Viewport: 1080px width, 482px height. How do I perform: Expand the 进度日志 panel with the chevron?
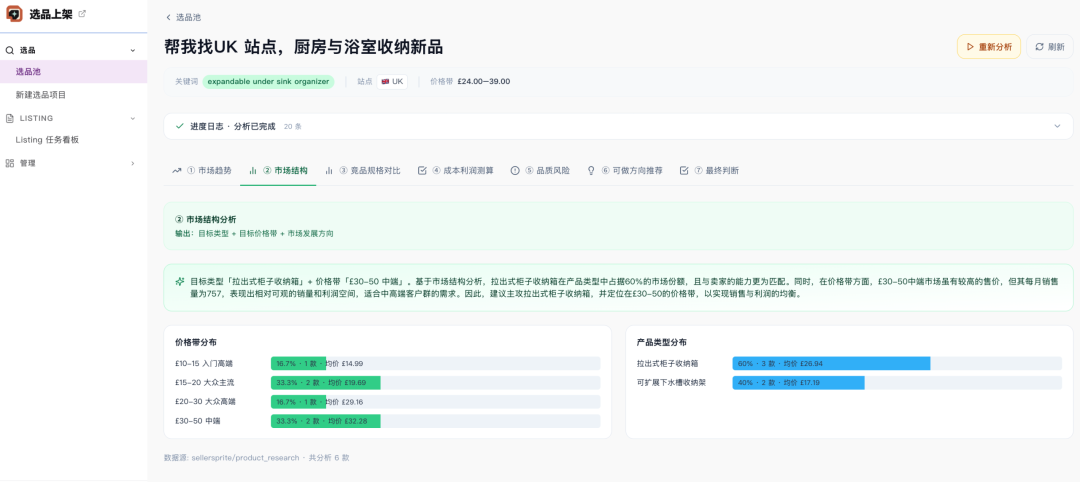[x=1058, y=126]
